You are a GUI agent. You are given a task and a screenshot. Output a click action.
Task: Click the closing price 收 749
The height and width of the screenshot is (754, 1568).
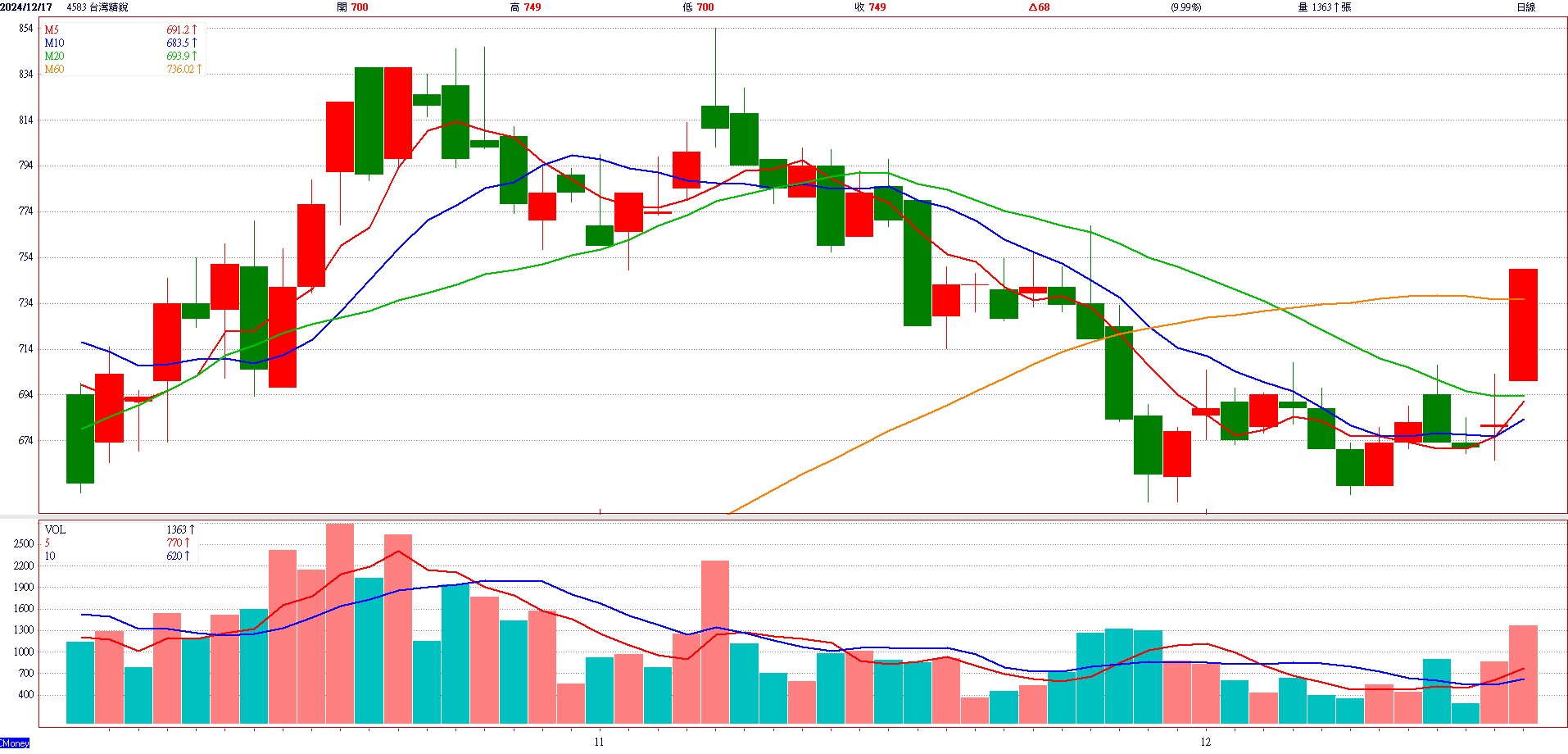tap(870, 7)
